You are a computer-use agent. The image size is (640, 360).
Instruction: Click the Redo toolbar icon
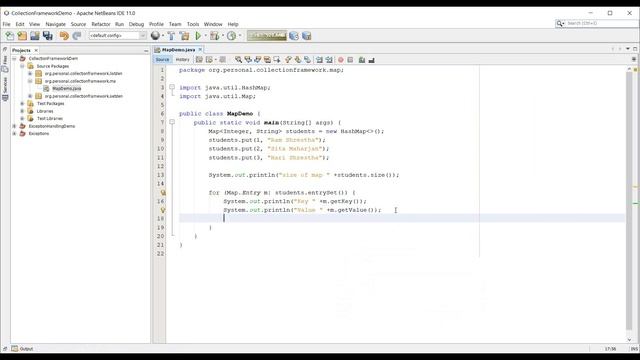[77, 36]
